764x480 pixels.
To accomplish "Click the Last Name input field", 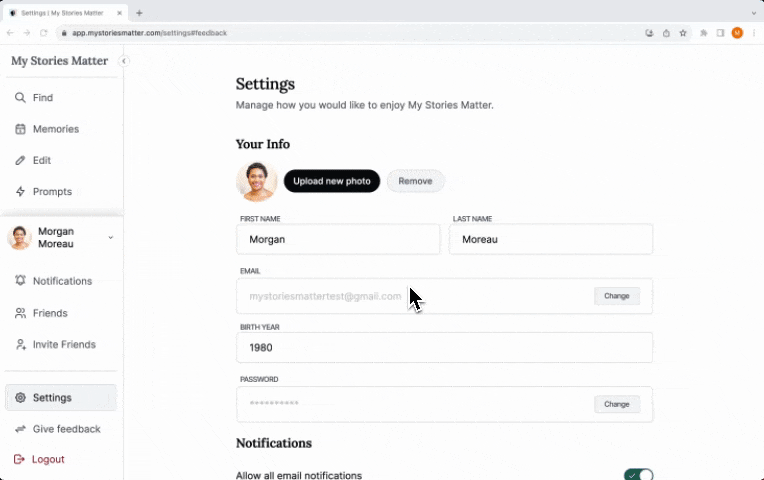I will [x=551, y=239].
